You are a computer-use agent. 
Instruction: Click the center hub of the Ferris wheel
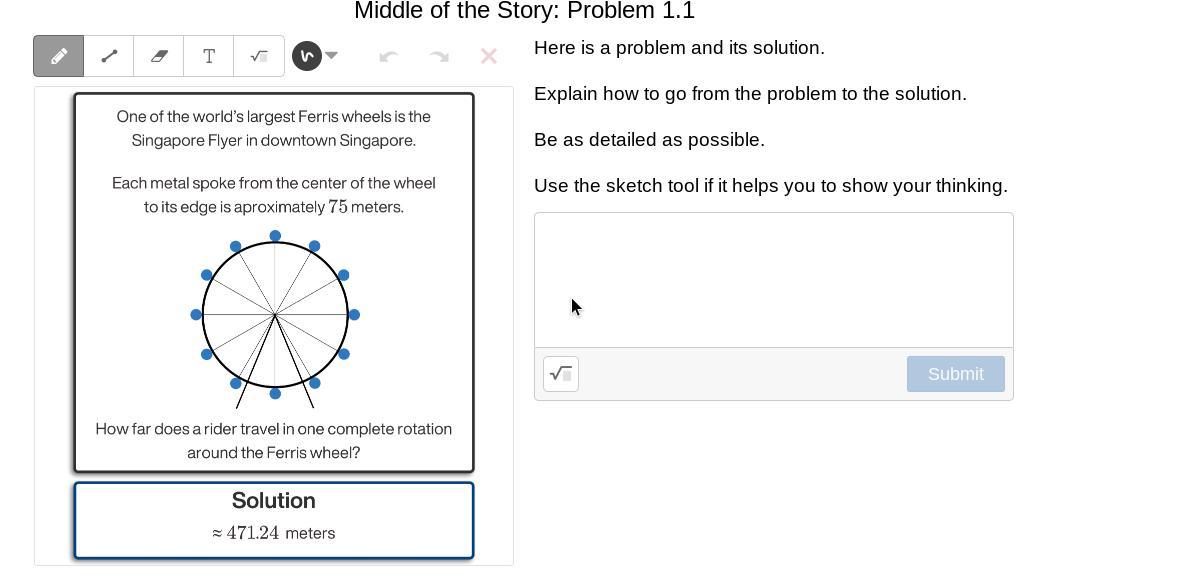pyautogui.click(x=275, y=314)
